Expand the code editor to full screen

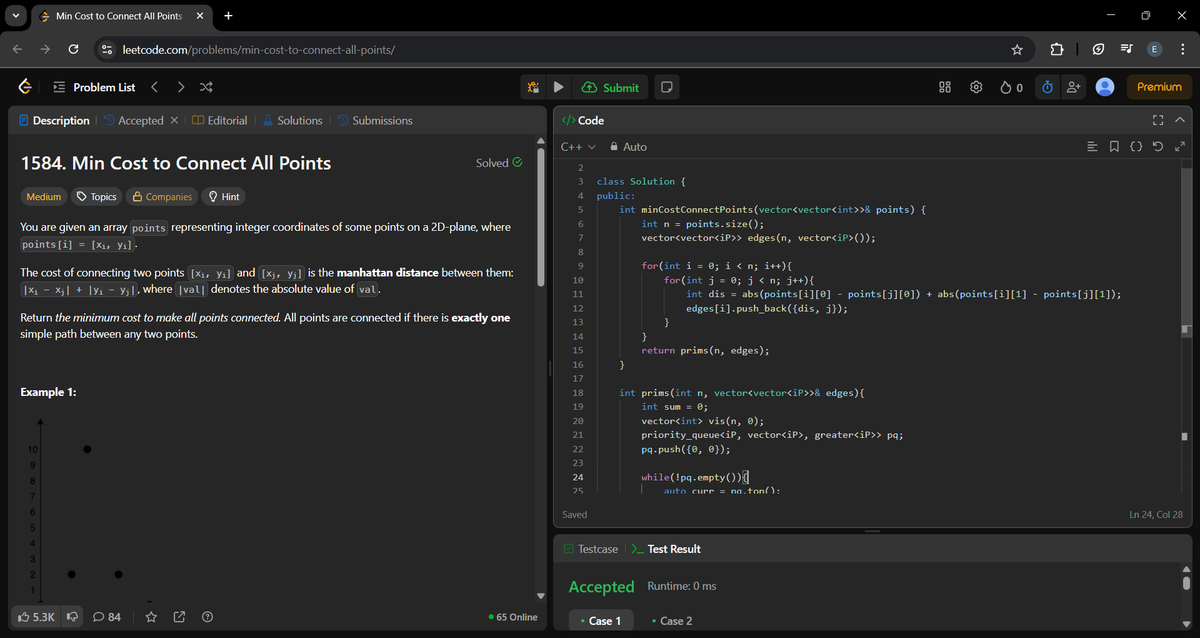[1157, 119]
